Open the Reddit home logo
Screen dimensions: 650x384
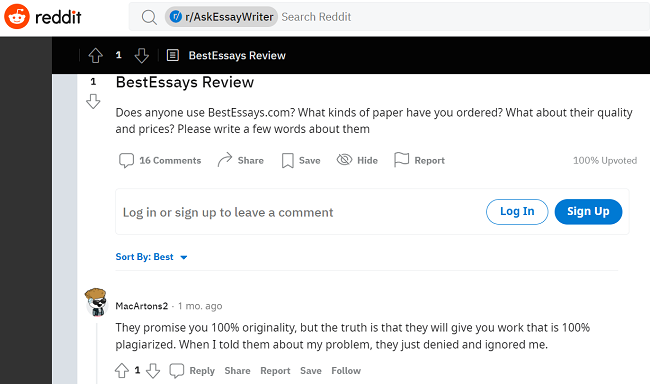pos(43,17)
